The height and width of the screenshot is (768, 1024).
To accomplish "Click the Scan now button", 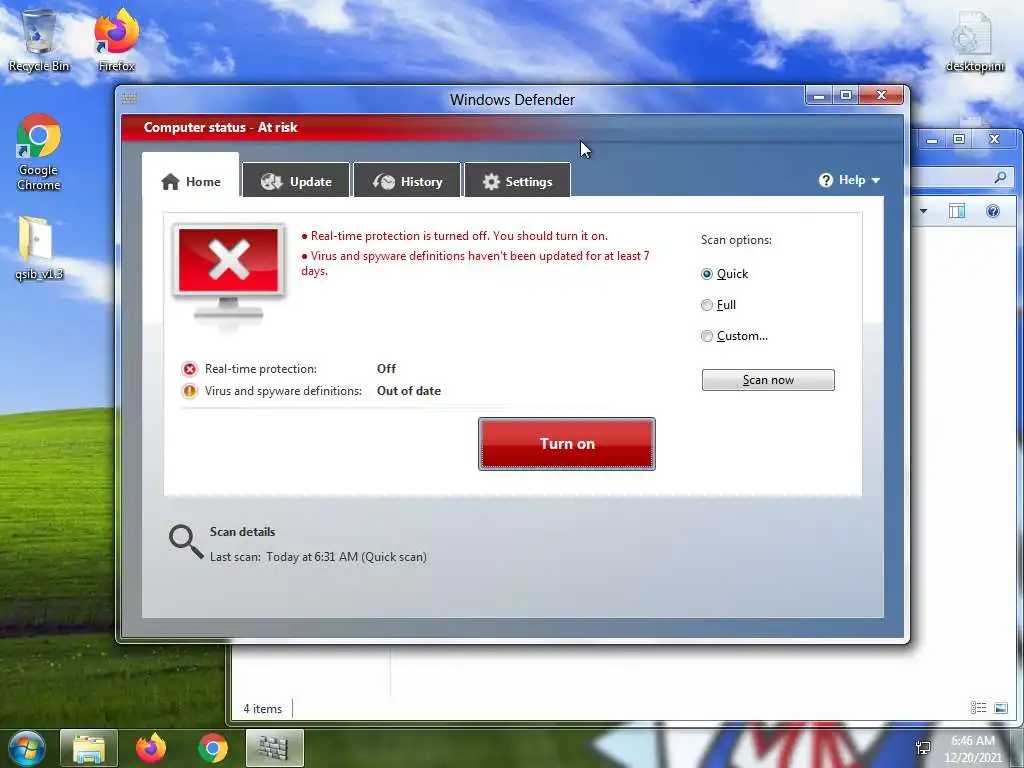I will pos(768,380).
